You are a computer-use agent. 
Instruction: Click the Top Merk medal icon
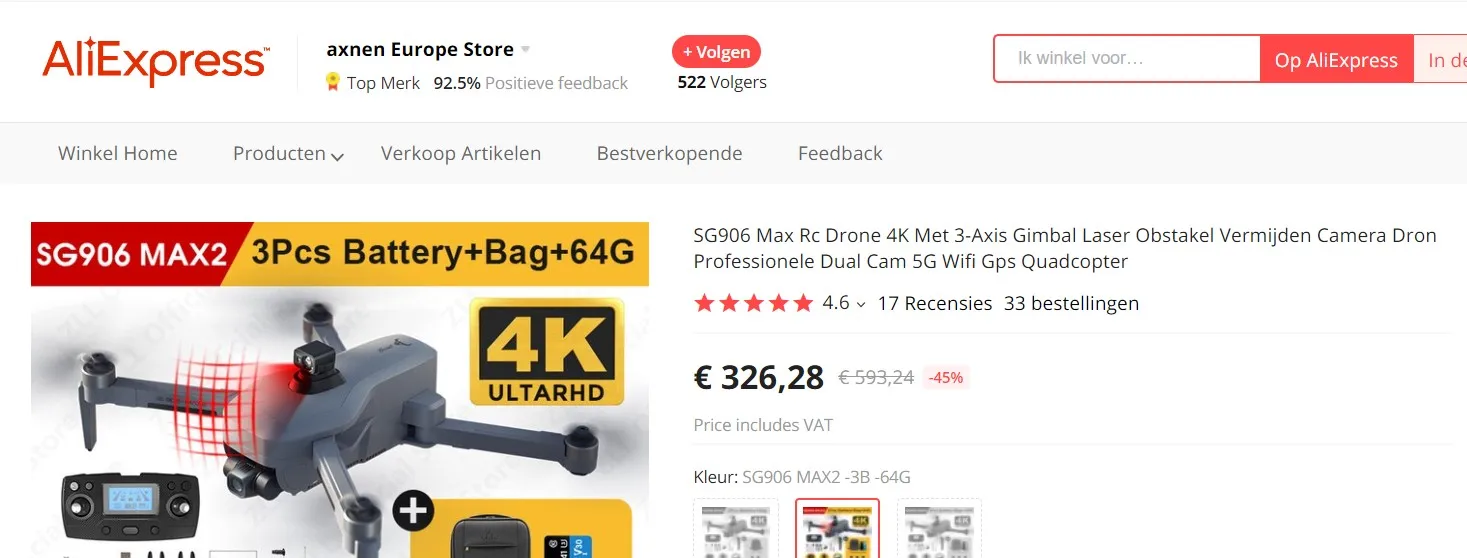click(333, 83)
